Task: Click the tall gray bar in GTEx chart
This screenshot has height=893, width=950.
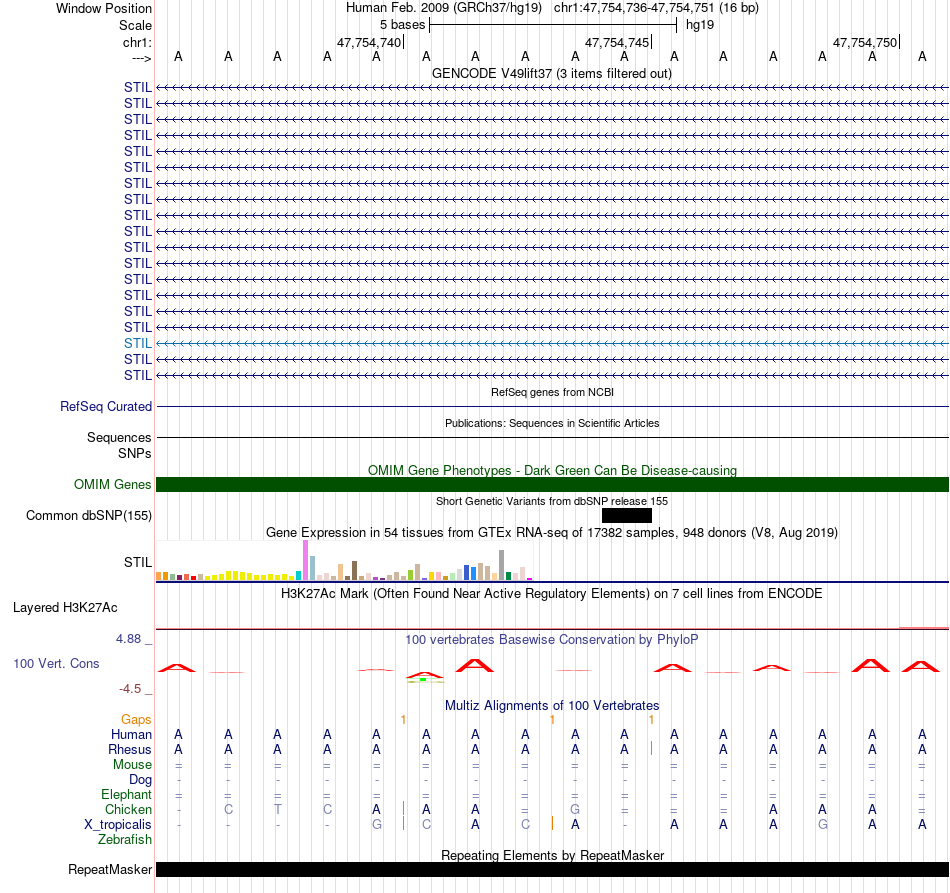Action: tap(502, 565)
